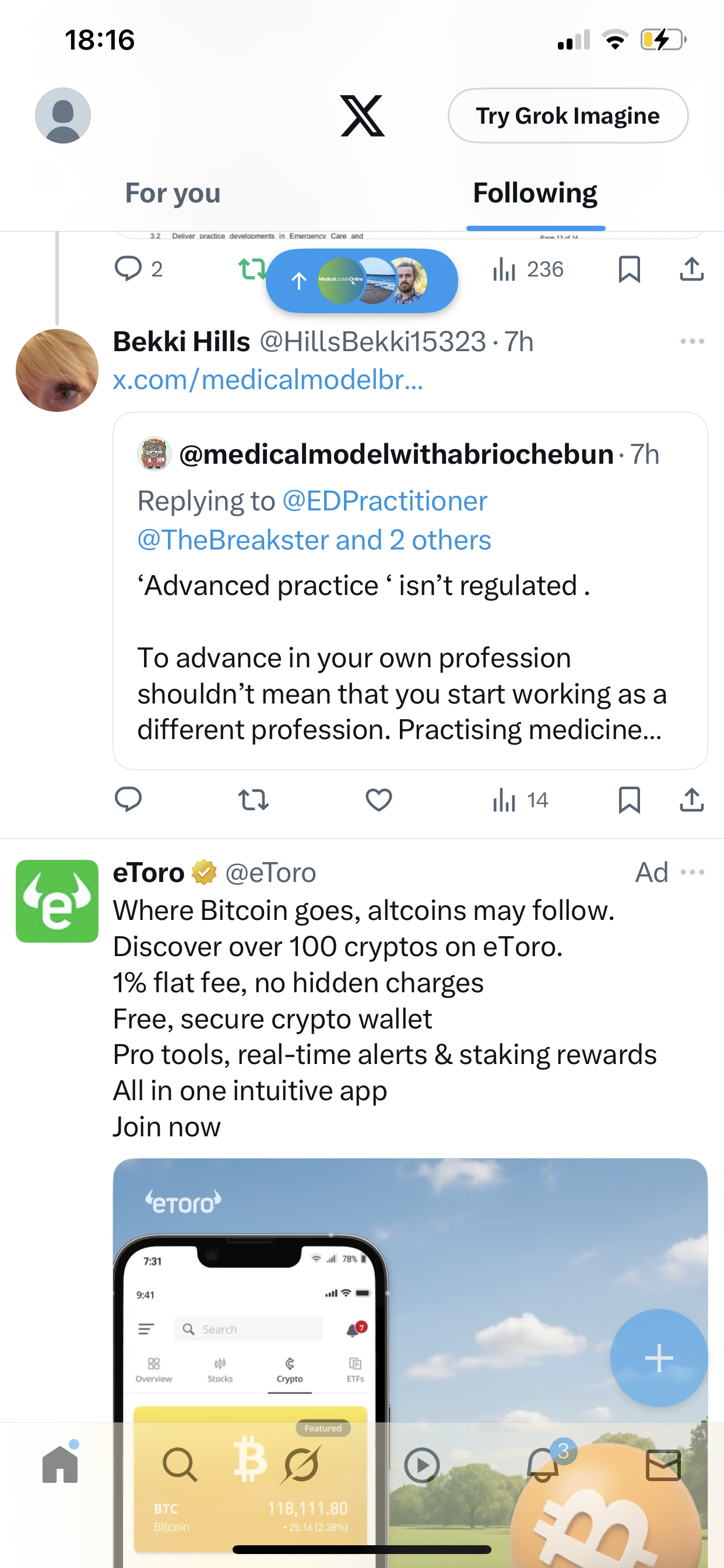Open more options for Bekki Hills post
Screen dimensions: 724x1568
point(692,341)
